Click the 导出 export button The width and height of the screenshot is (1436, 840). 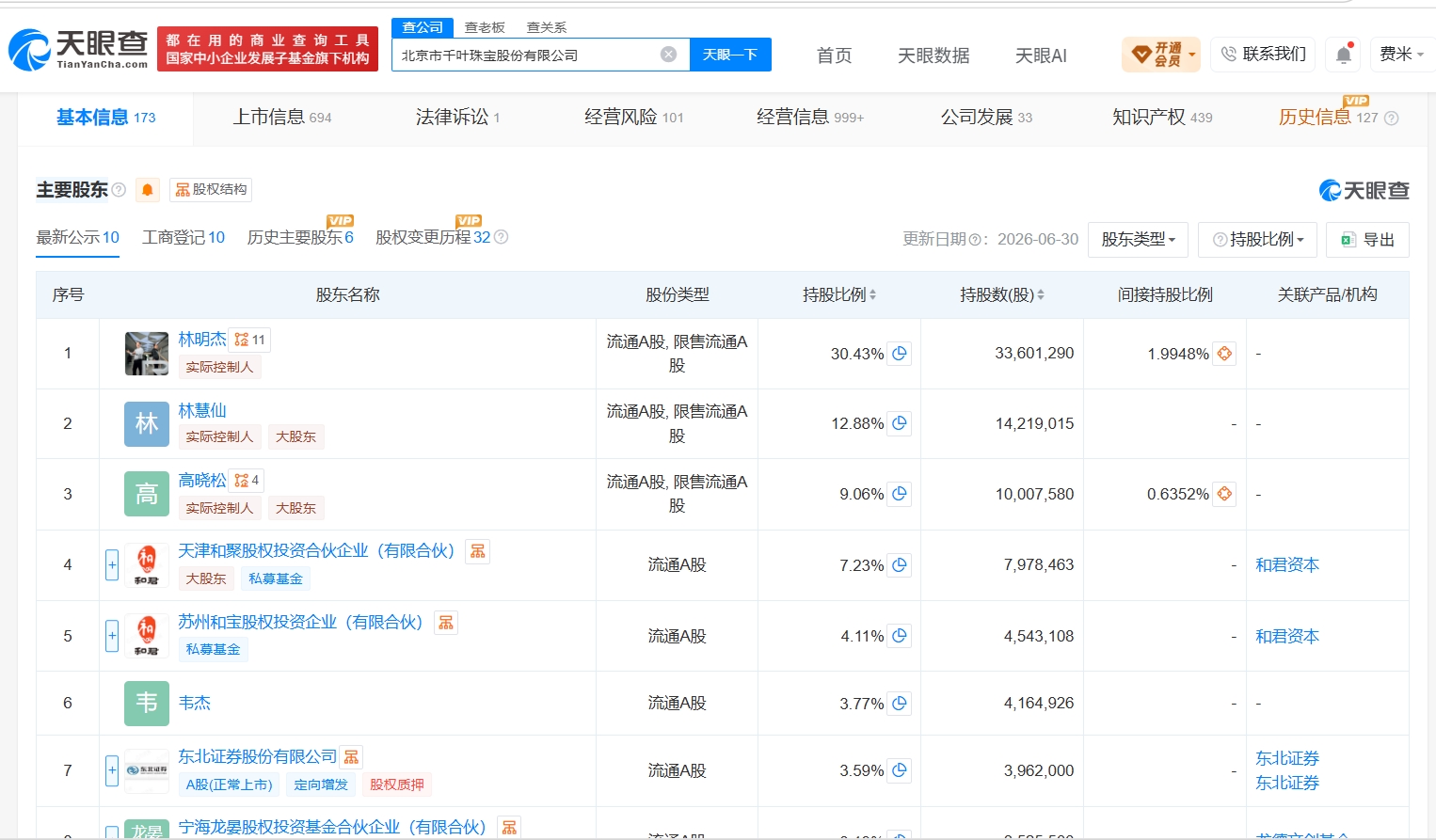click(x=1367, y=240)
